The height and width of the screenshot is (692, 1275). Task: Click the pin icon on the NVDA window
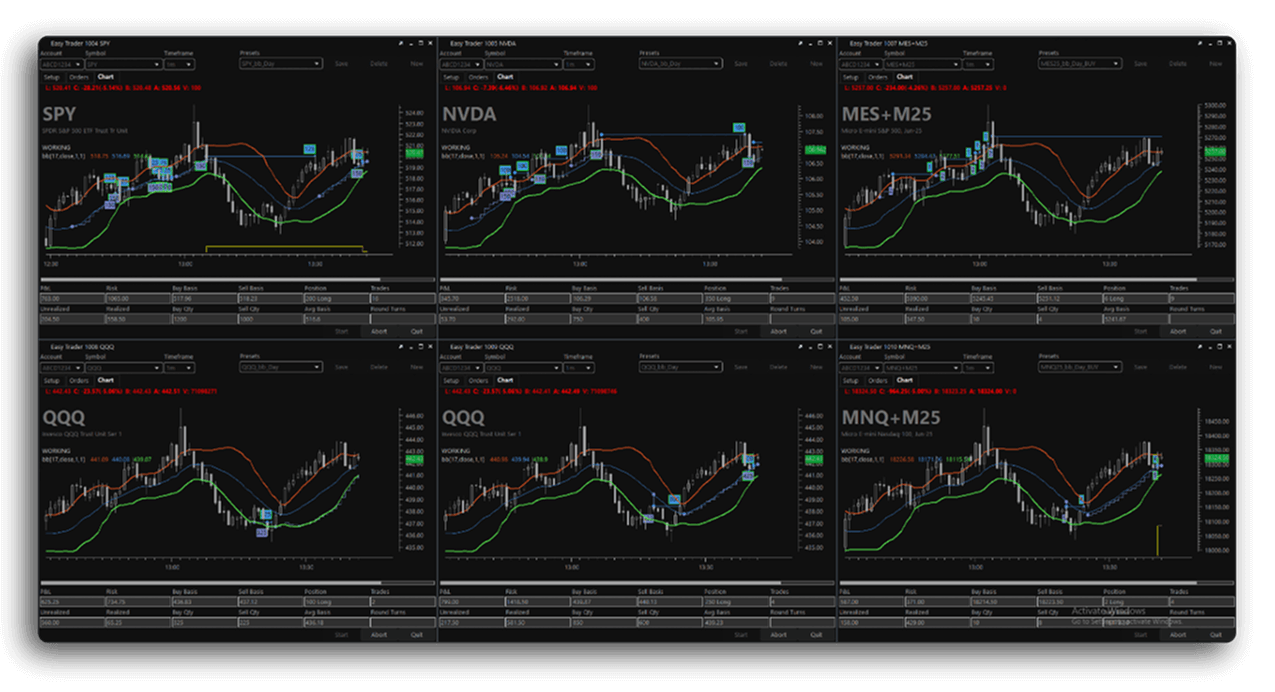click(799, 43)
